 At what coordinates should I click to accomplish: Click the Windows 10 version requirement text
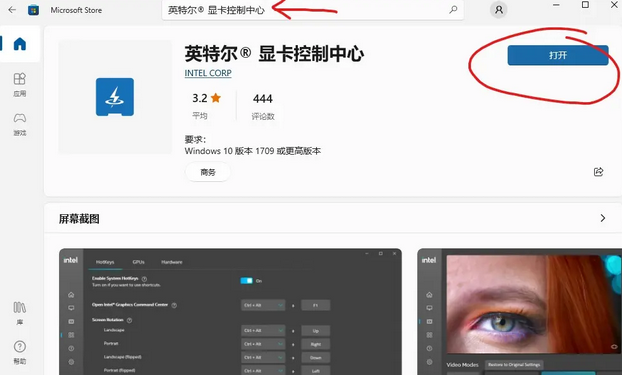point(253,151)
